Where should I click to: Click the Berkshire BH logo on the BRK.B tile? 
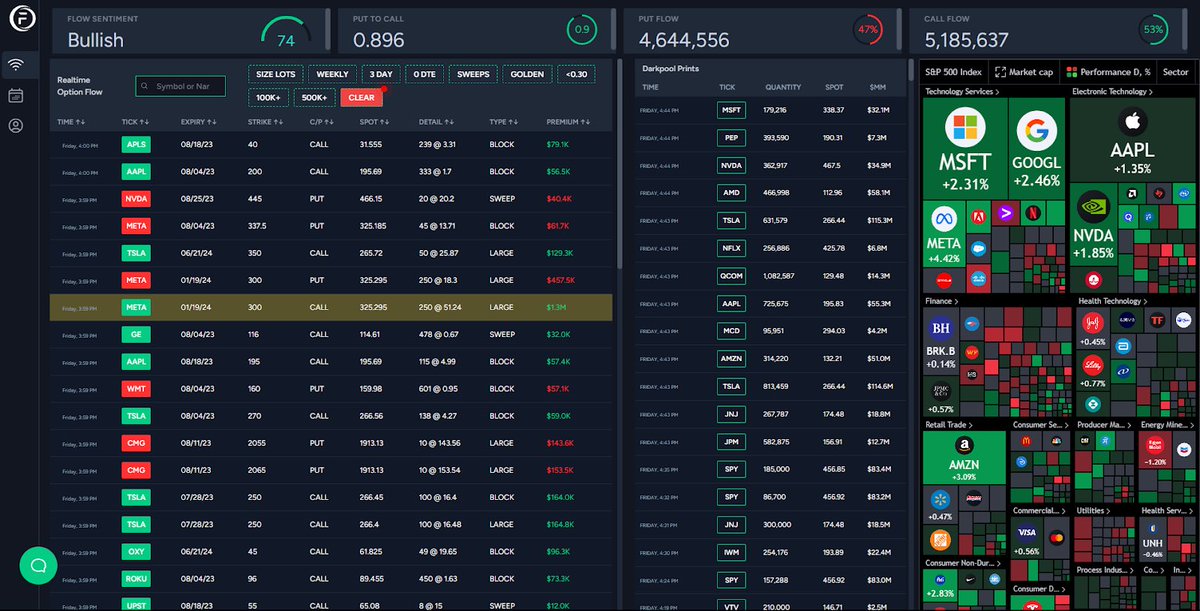click(940, 326)
